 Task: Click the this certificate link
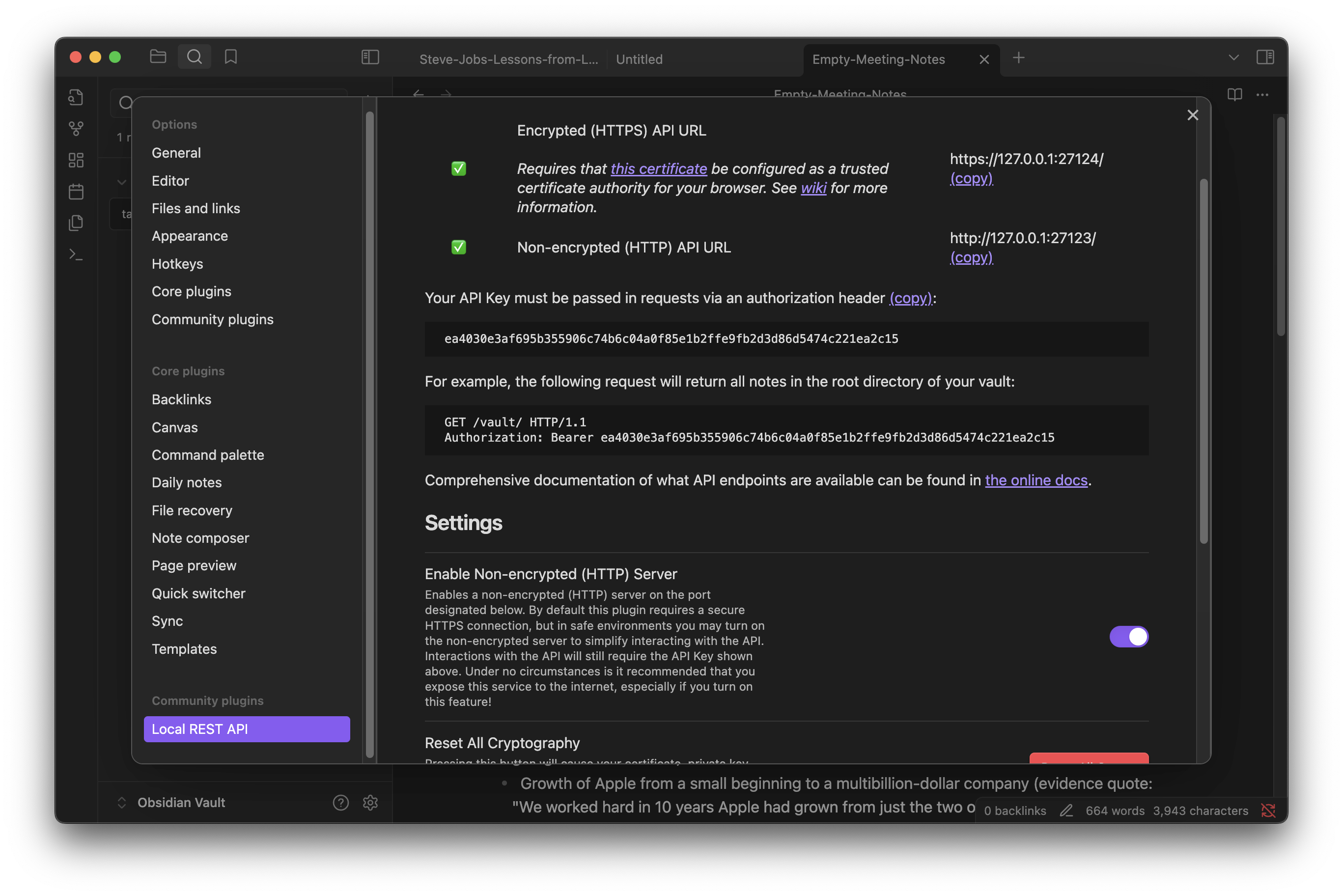pos(658,168)
